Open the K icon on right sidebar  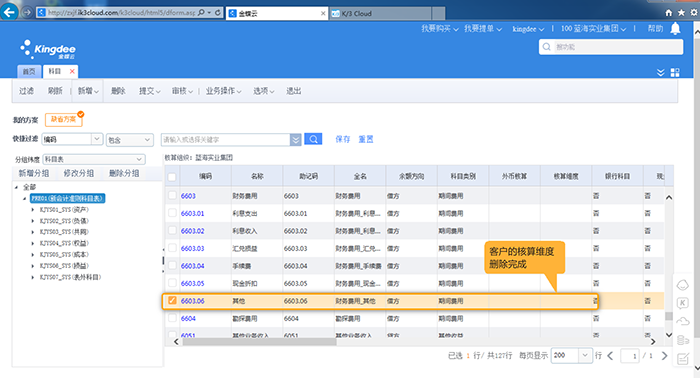[x=683, y=303]
